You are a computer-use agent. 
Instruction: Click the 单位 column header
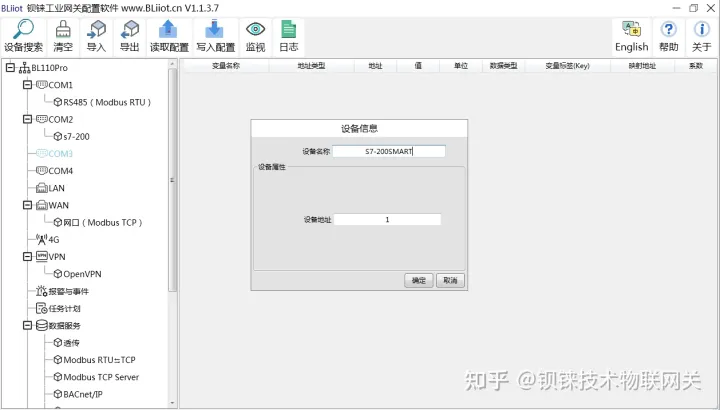pyautogui.click(x=461, y=66)
